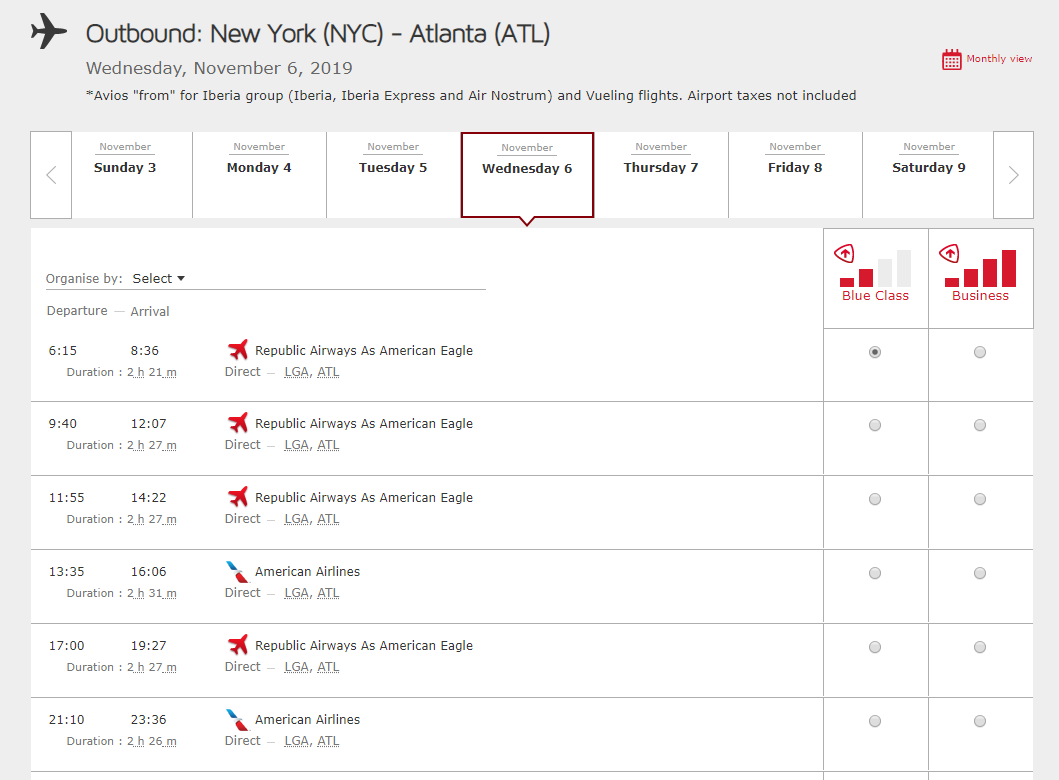Viewport: 1059px width, 780px height.
Task: Select Blue Class for the 21:10 flight
Action: click(875, 721)
